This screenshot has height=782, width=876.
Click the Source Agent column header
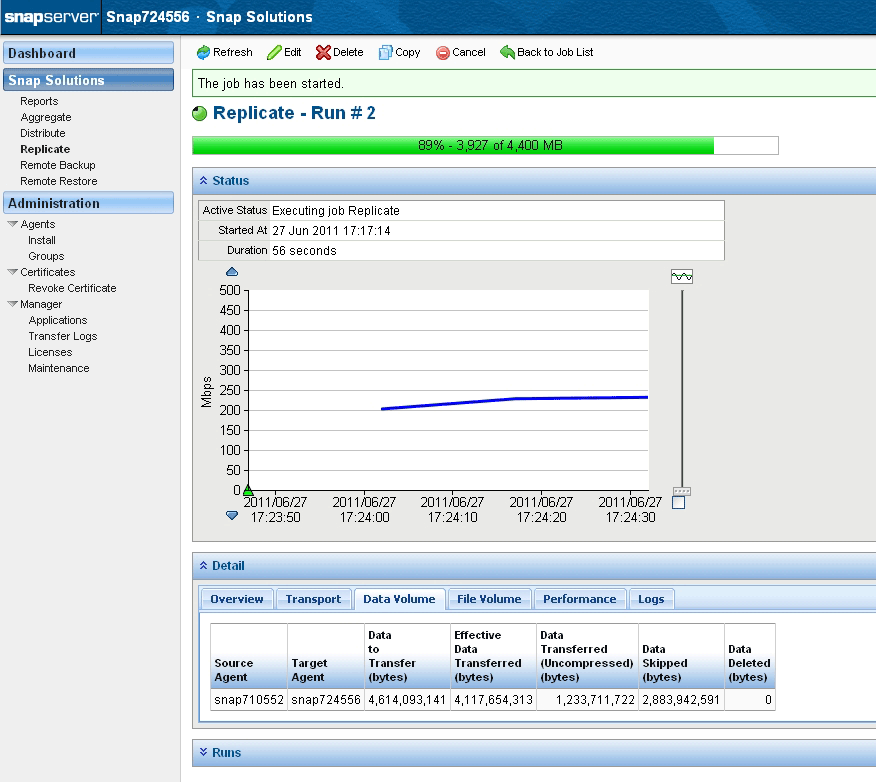click(249, 656)
